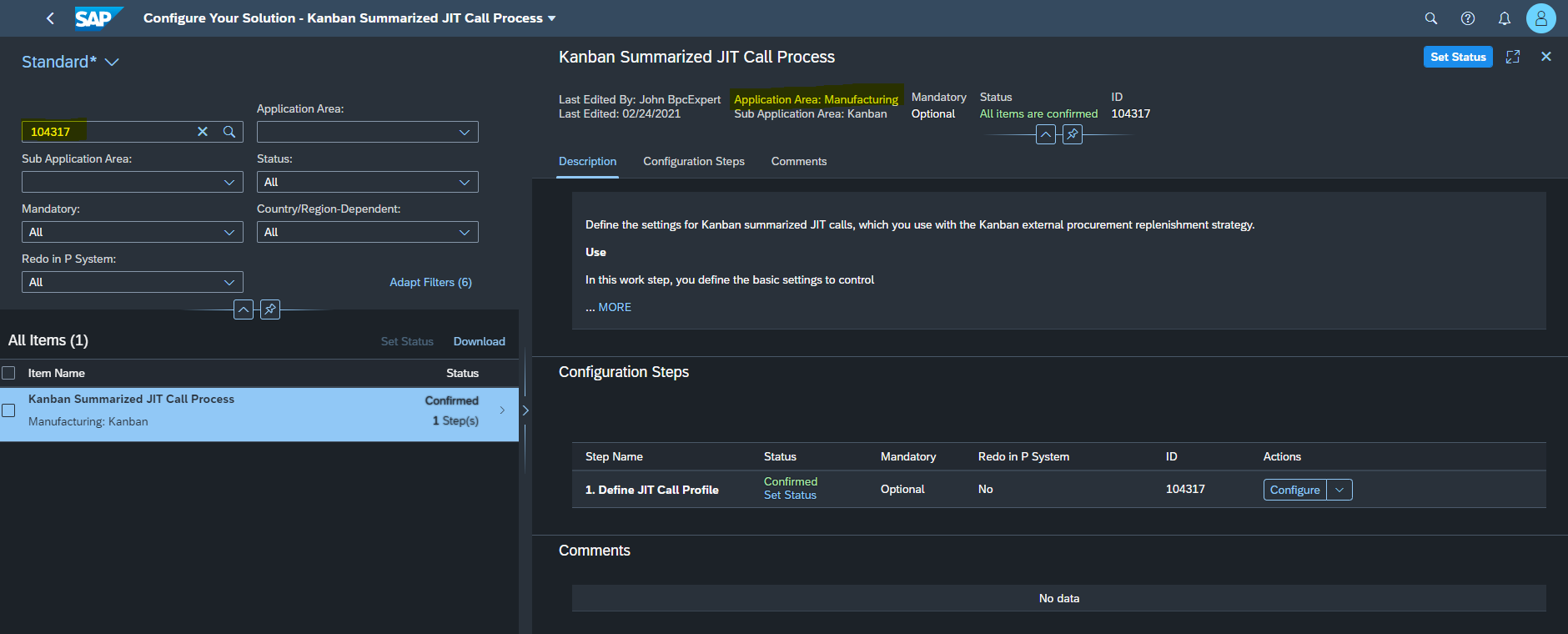Open the search icon in header

(x=1431, y=18)
